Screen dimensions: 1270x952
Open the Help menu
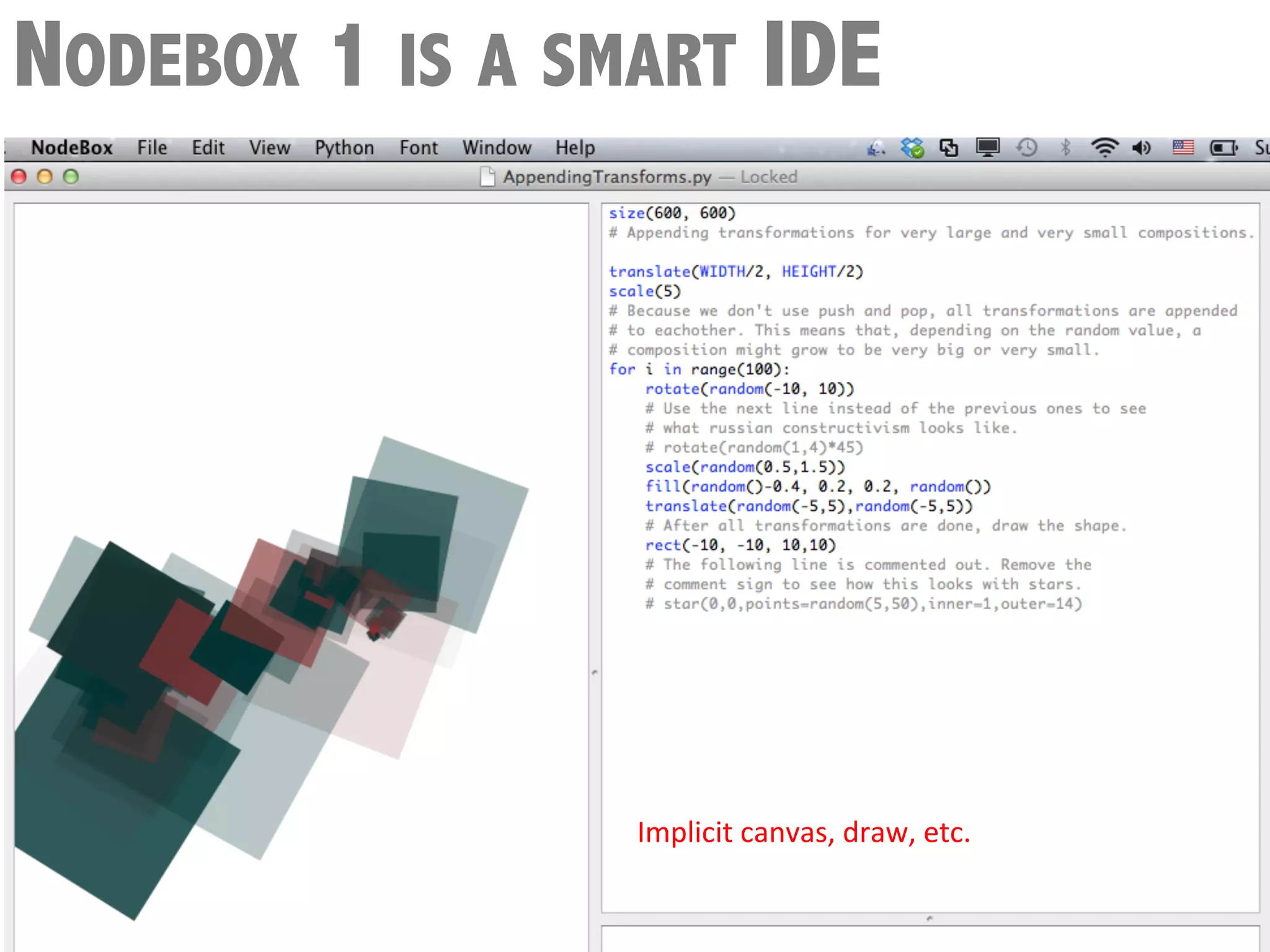click(x=575, y=148)
